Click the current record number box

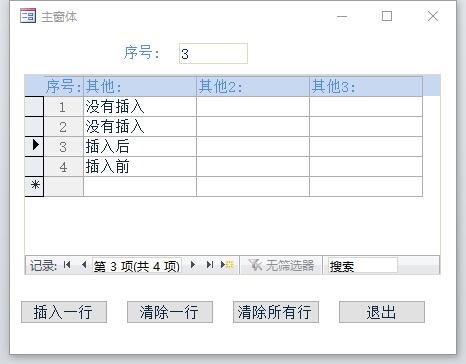pyautogui.click(x=137, y=266)
